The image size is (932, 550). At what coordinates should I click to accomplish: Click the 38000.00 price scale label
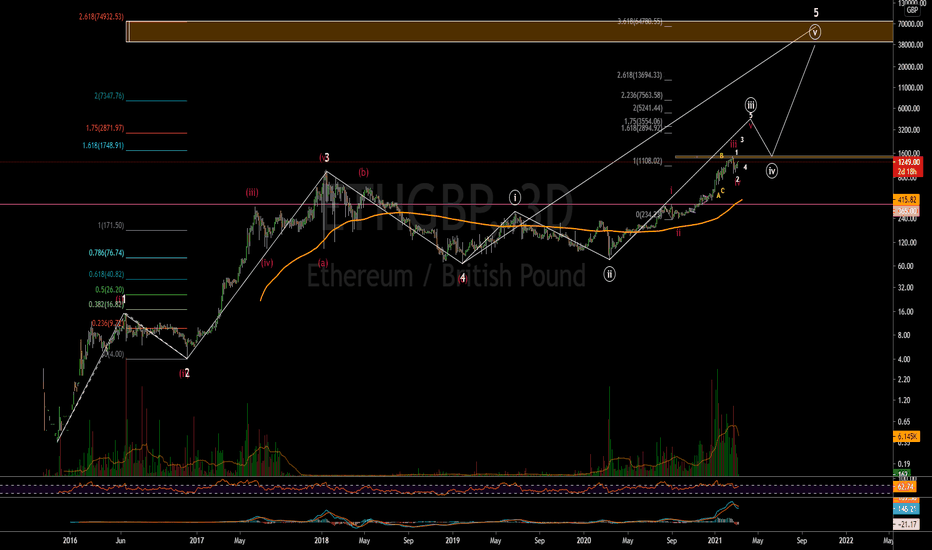911,45
